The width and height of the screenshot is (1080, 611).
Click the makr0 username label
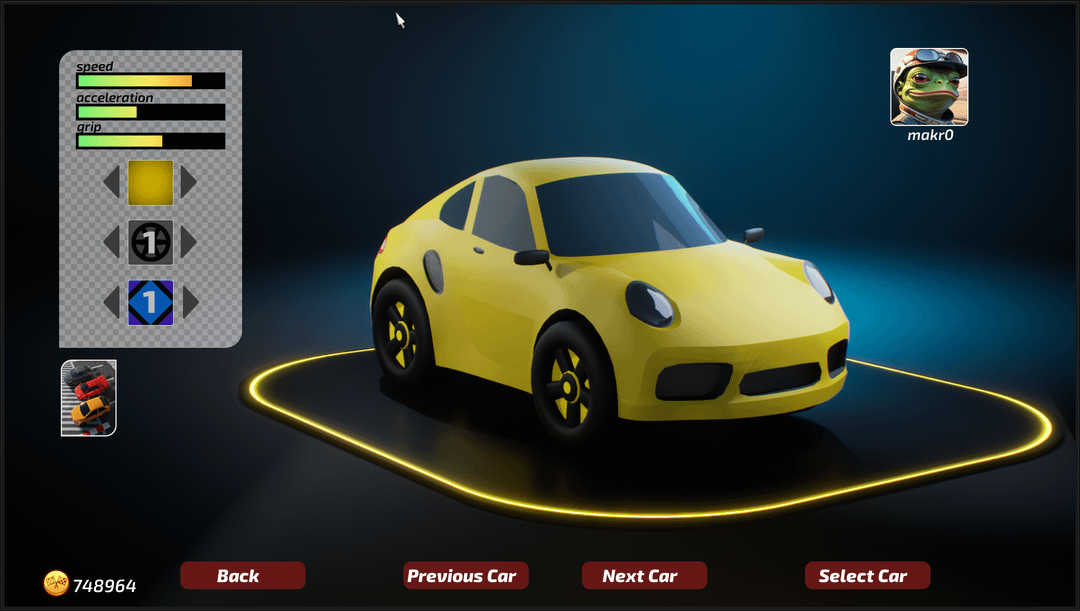929,135
